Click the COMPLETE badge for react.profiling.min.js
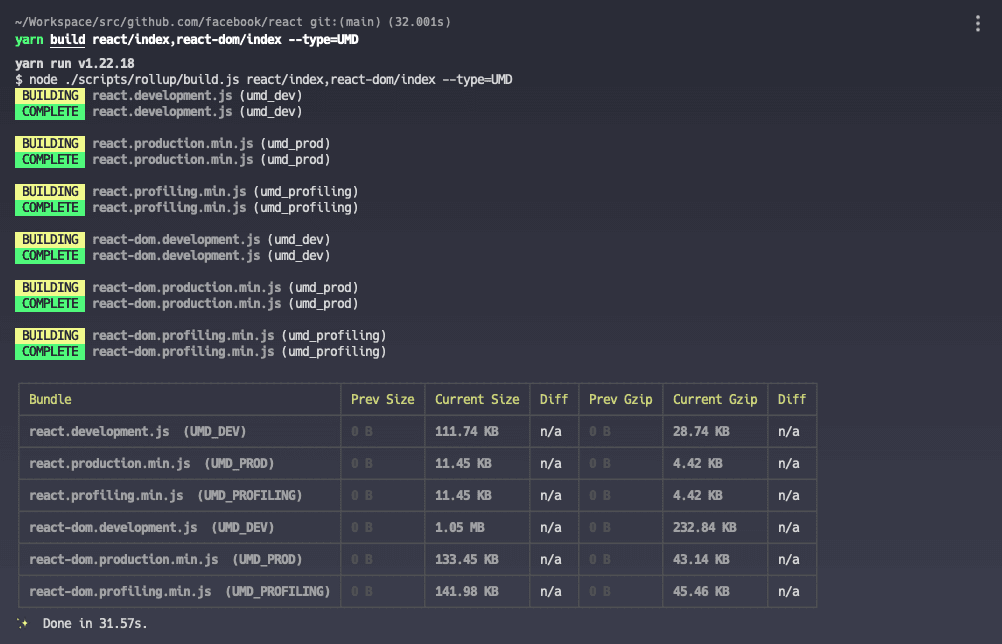The width and height of the screenshot is (1002, 644). [x=50, y=207]
